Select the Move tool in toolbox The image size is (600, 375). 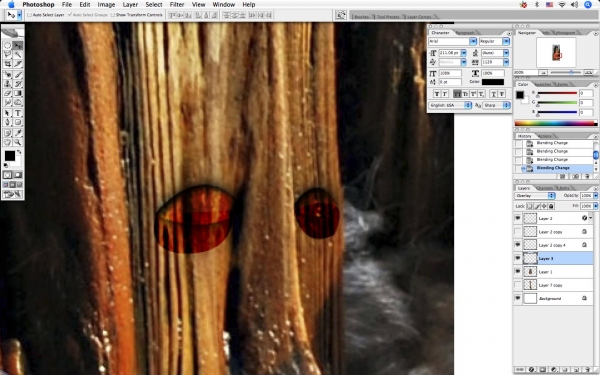click(18, 46)
